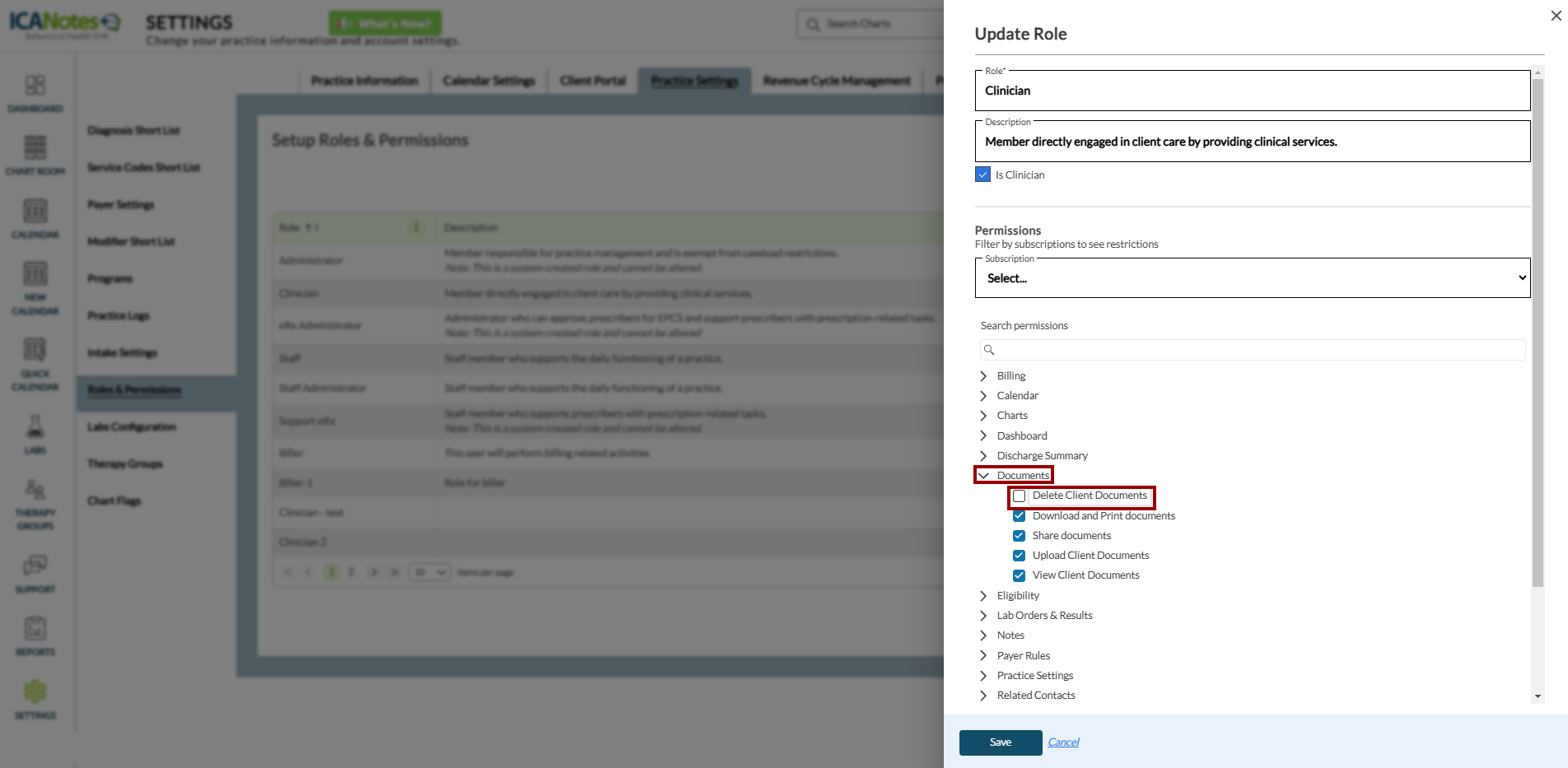Uncheck View Client Documents permission

coord(1020,575)
